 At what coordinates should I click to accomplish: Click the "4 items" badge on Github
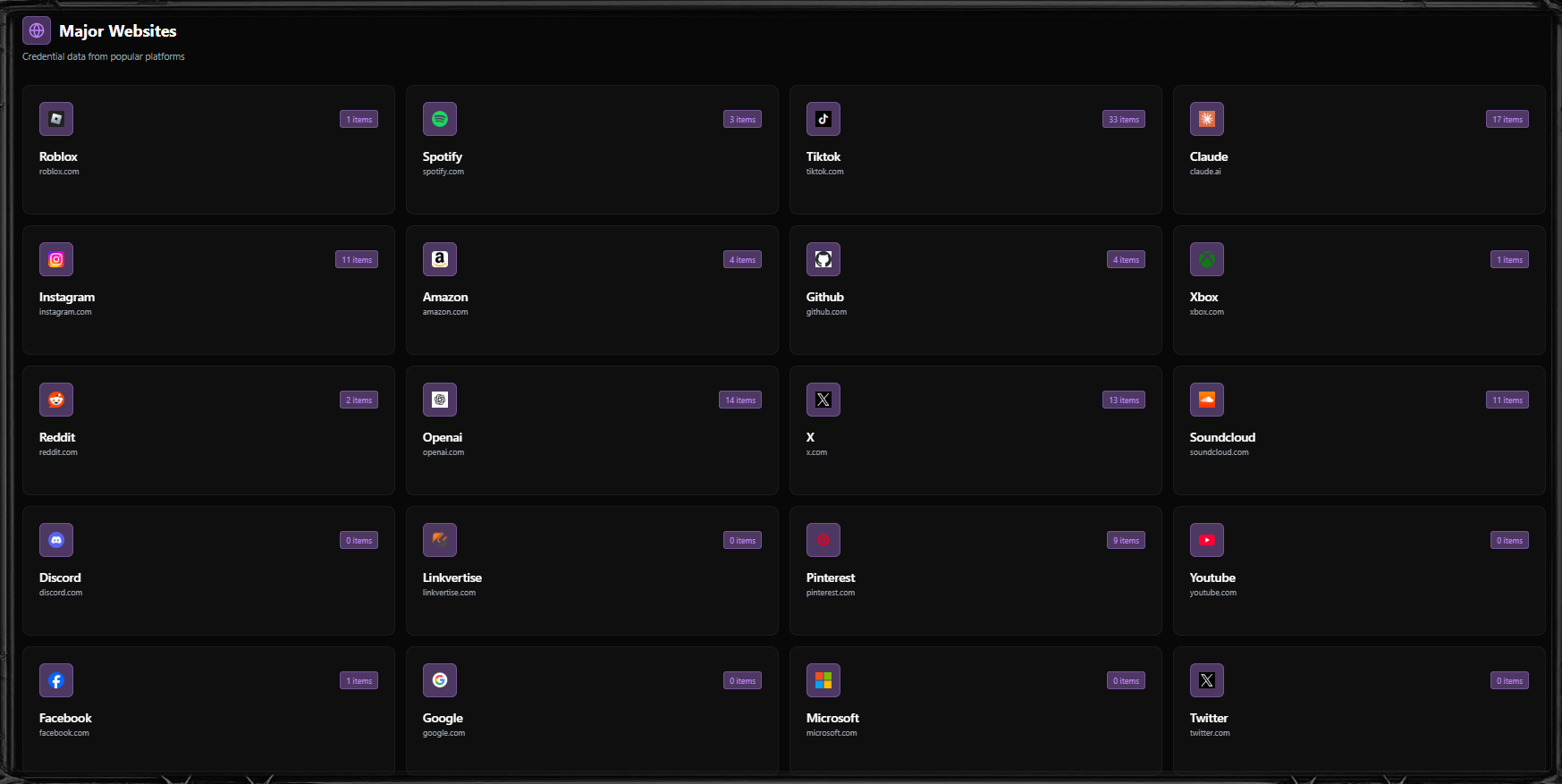pos(1126,260)
